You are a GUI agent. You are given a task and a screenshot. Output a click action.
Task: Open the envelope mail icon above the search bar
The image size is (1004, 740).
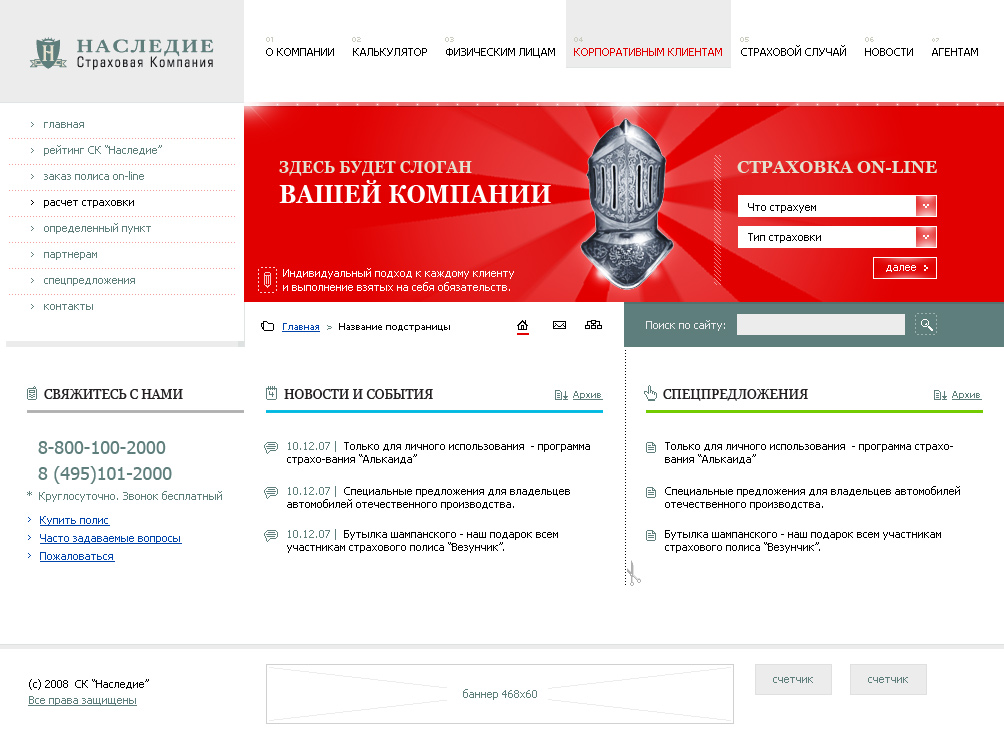click(x=559, y=324)
